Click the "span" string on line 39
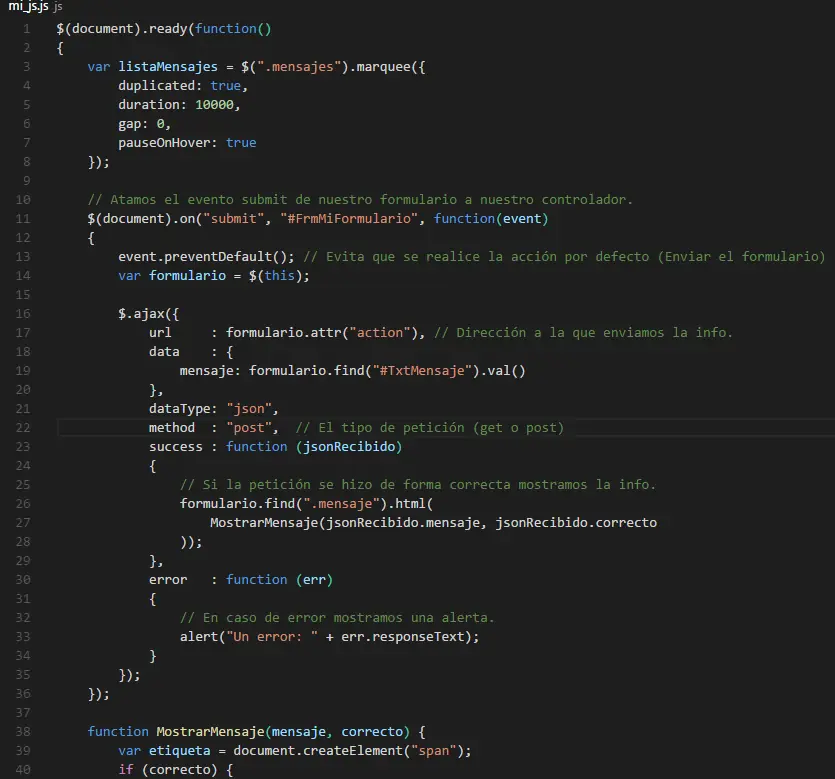Screen dimensions: 835x779 [x=433, y=751]
